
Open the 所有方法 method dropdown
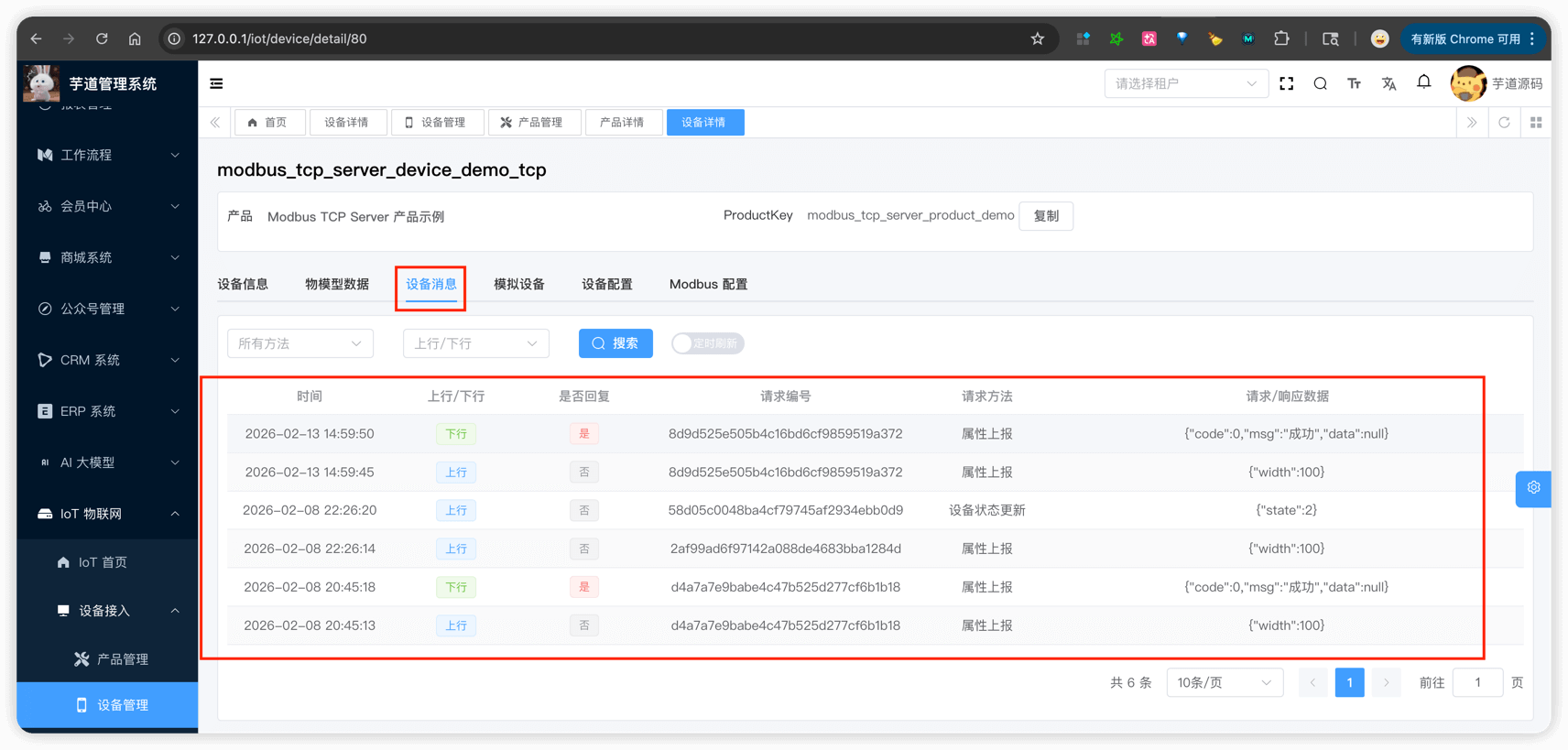tap(299, 343)
